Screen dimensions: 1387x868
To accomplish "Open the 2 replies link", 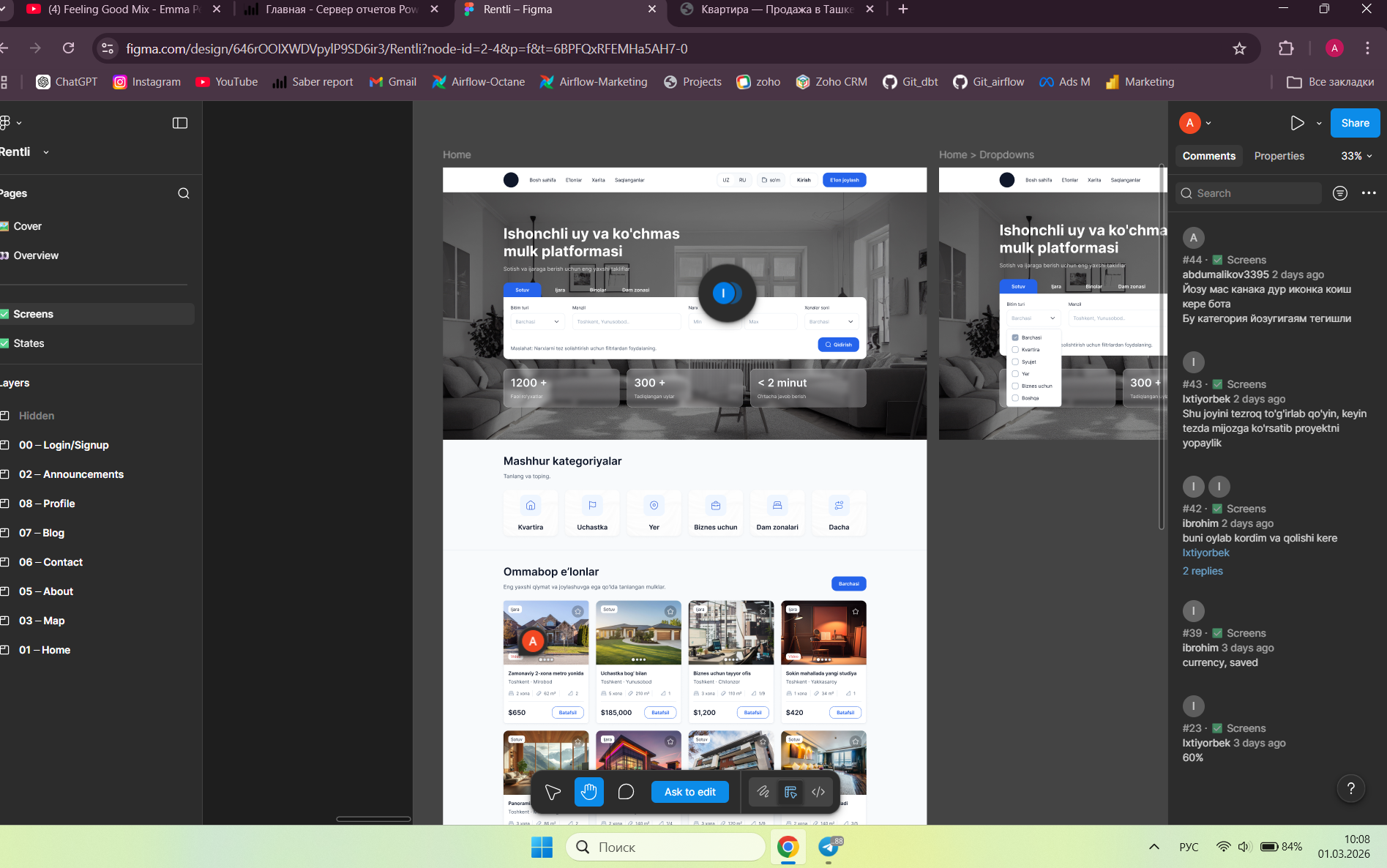I will [x=1203, y=571].
